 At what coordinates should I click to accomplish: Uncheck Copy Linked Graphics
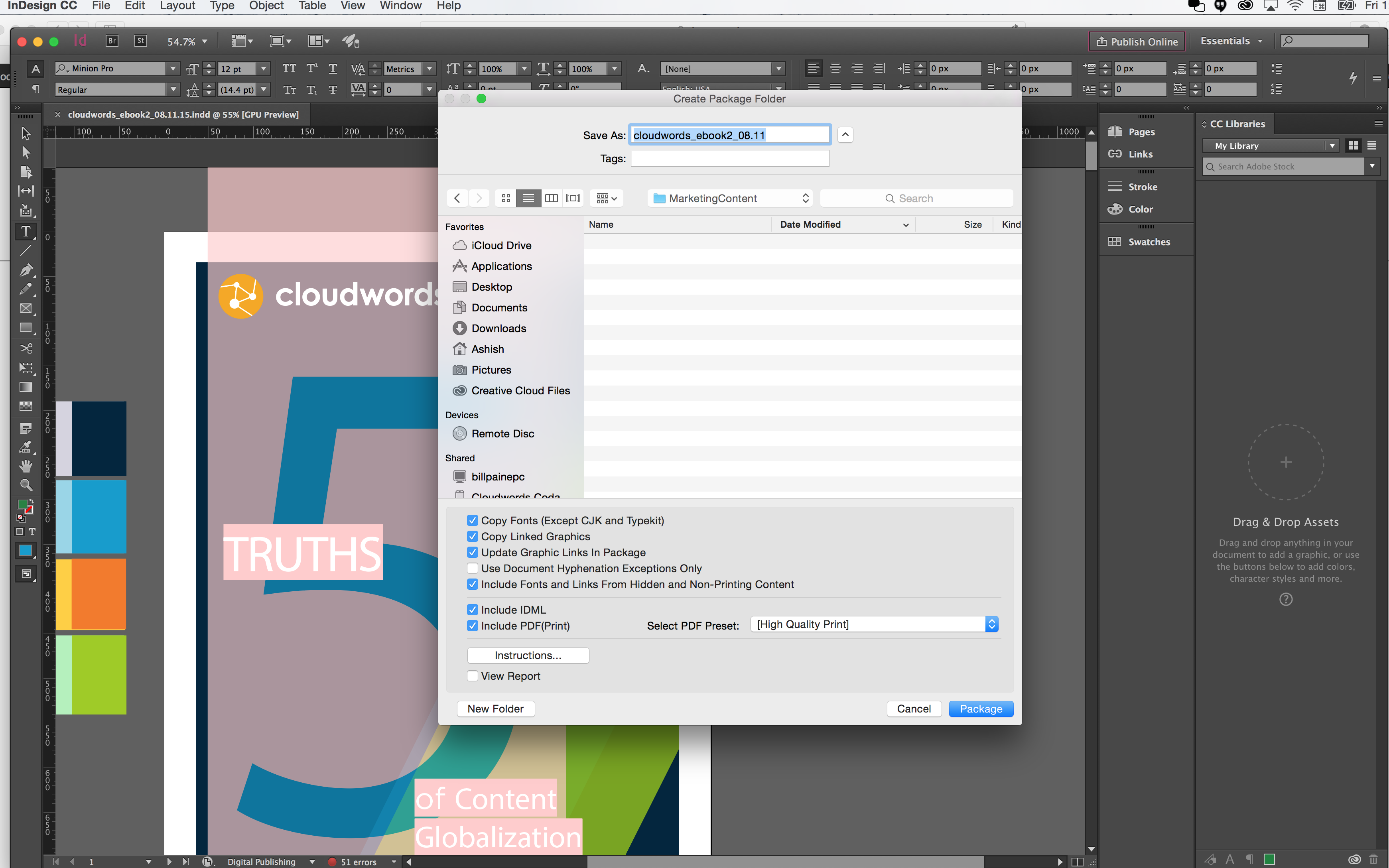(472, 536)
